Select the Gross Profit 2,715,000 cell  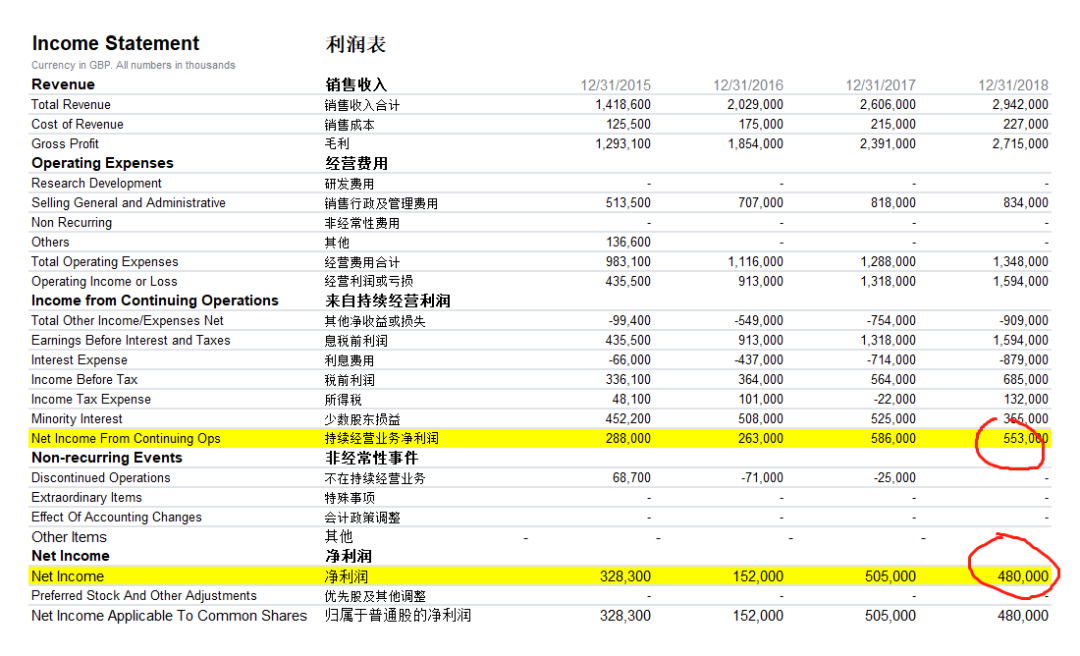coord(1020,144)
